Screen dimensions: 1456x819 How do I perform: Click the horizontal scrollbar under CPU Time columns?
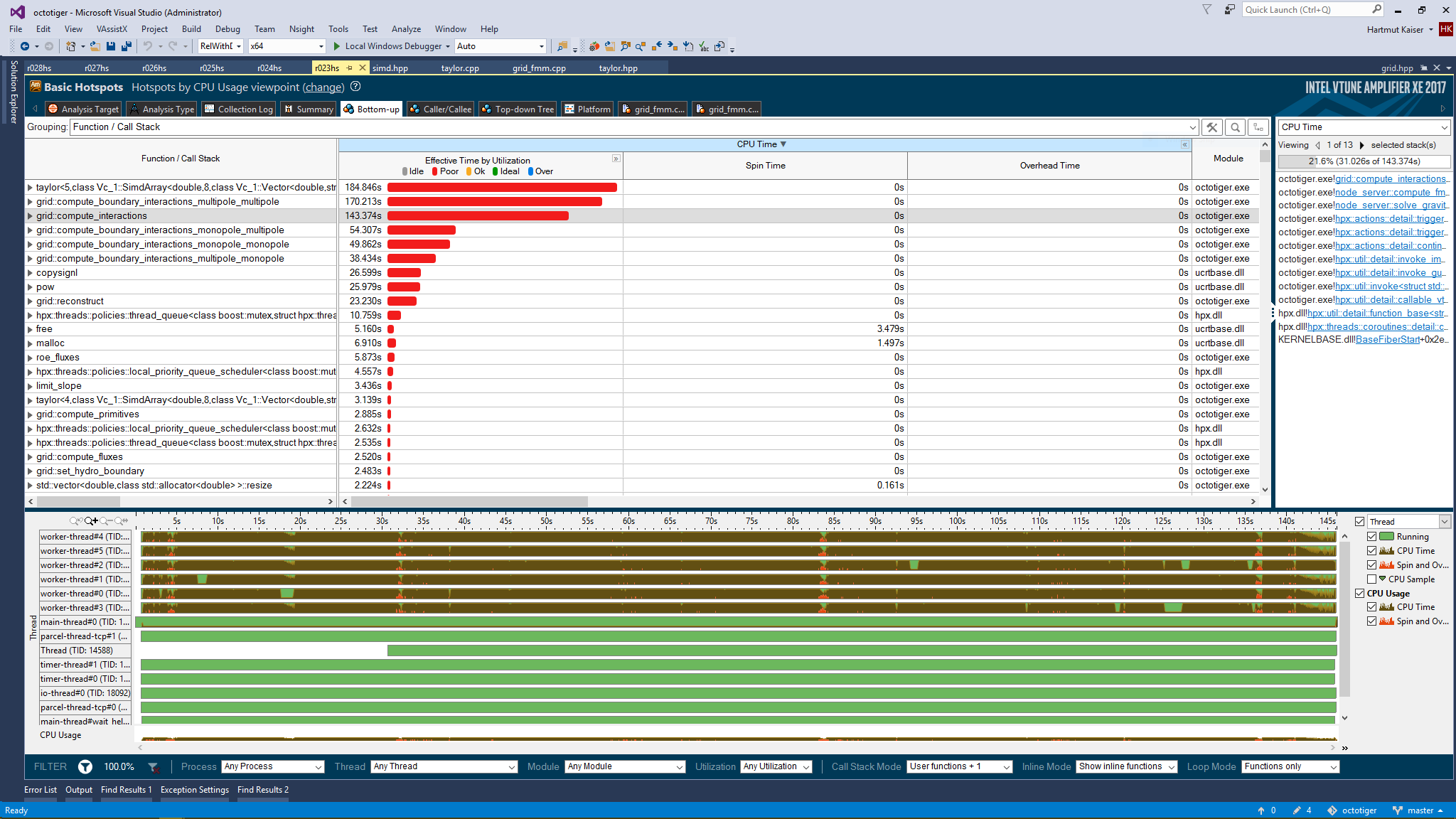(x=469, y=501)
